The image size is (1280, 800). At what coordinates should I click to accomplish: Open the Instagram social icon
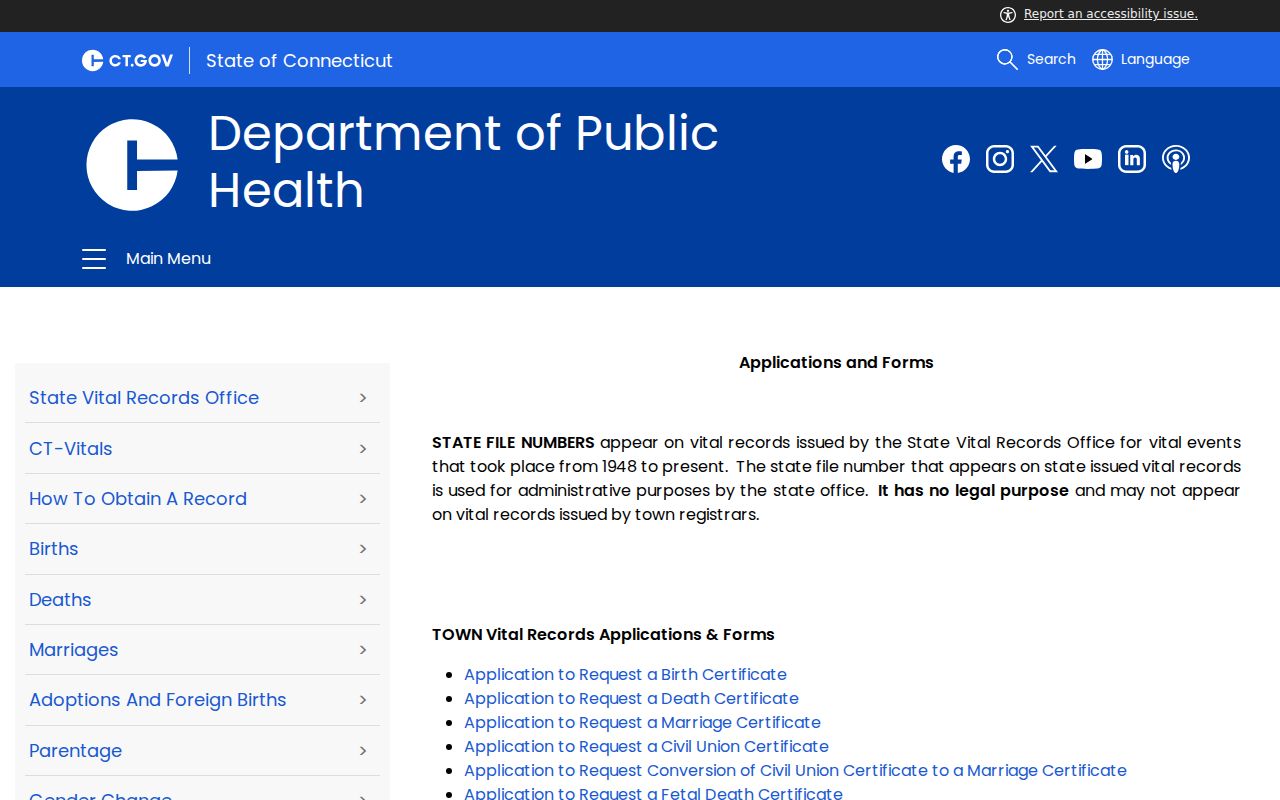pyautogui.click(x=1000, y=159)
